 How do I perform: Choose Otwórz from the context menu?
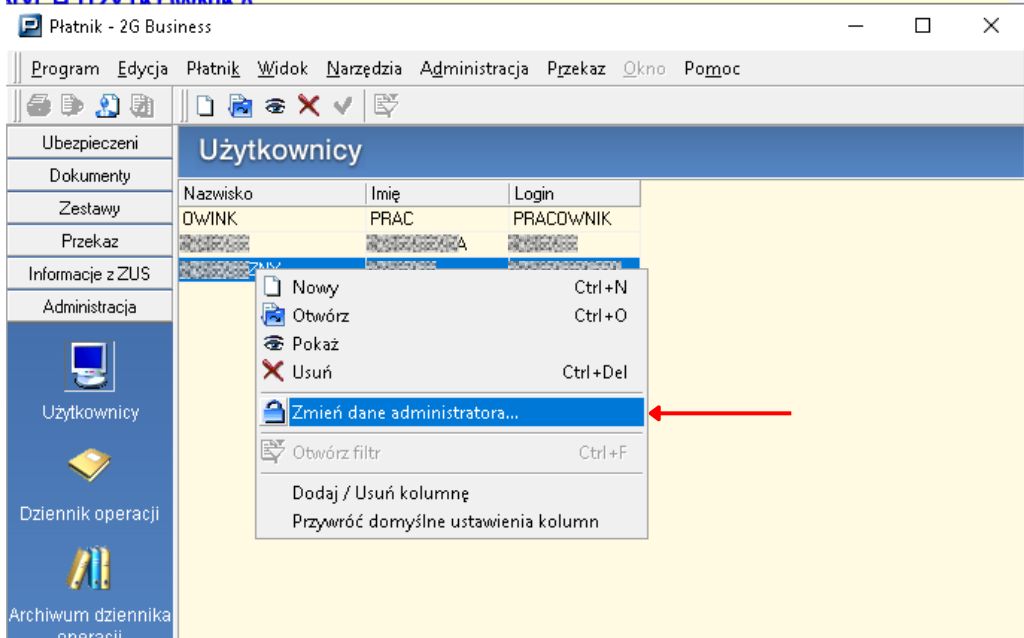click(451, 315)
